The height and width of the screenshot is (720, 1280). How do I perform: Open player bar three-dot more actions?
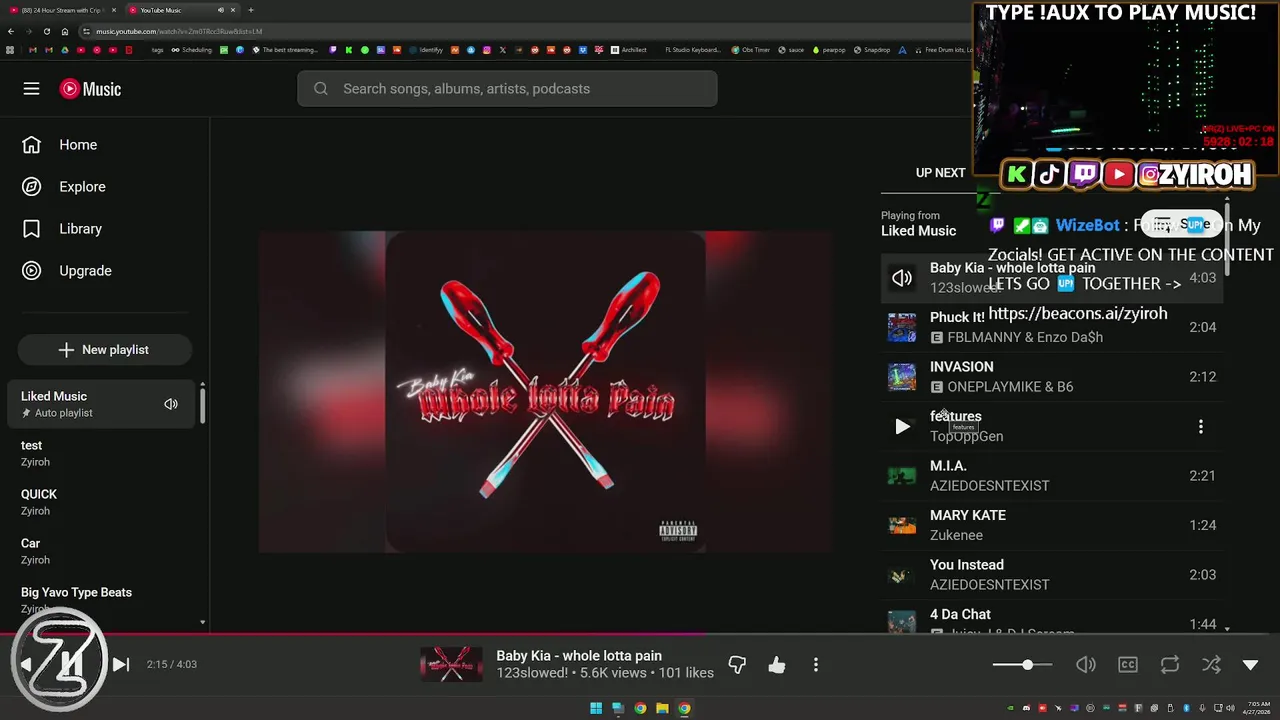(816, 665)
